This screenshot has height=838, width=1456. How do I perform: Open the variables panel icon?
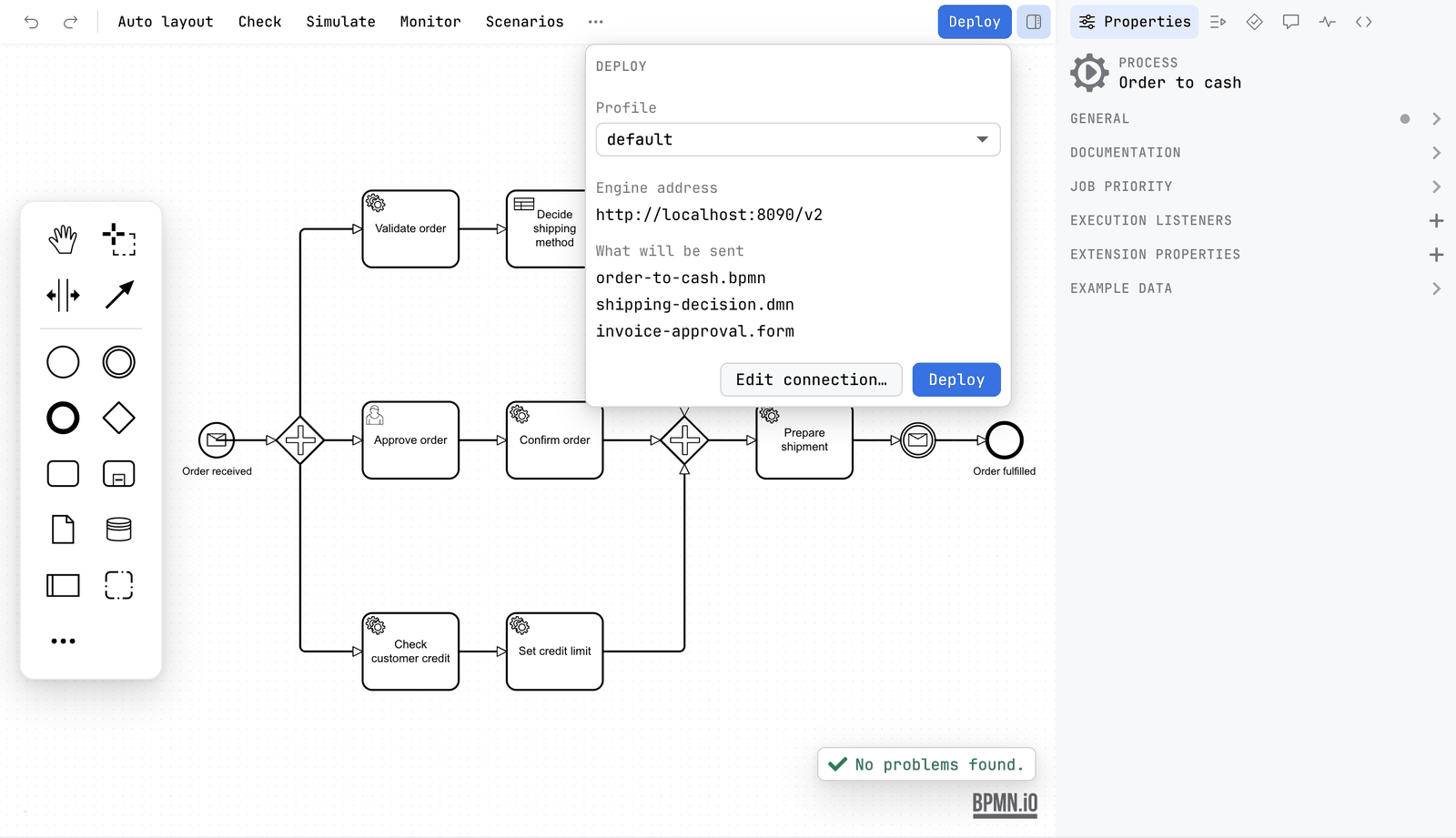point(1218,22)
